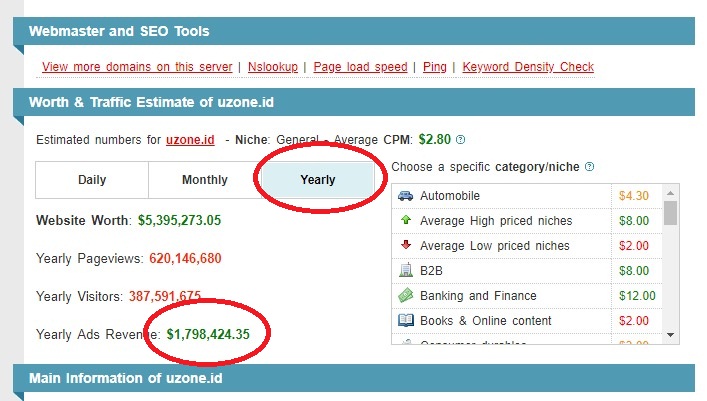Switch to the Monthly tab
This screenshot has width=707, height=401.
[204, 180]
